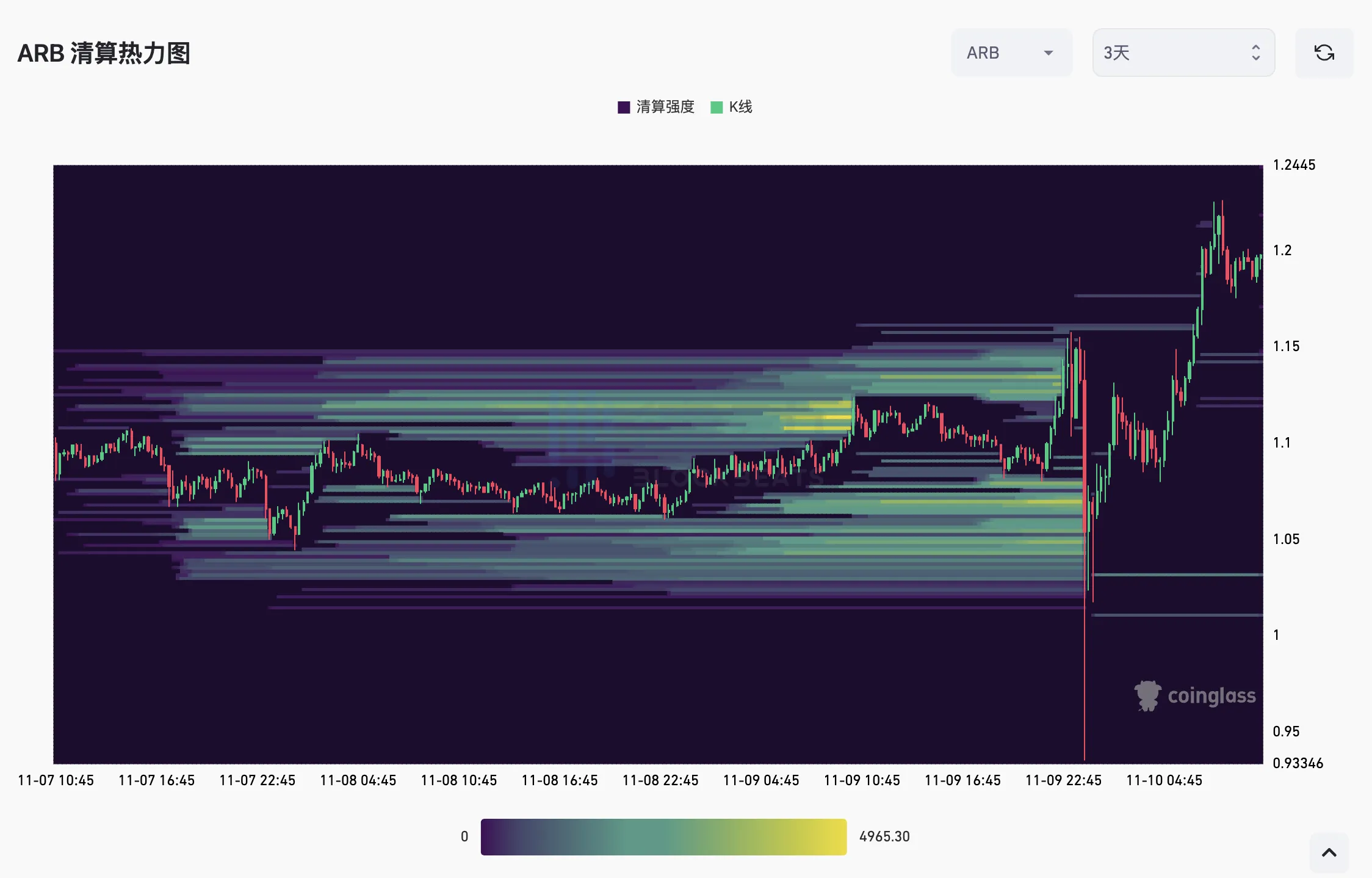This screenshot has width=1372, height=878.
Task: Click the color gradient intensity slider bar
Action: 663,836
